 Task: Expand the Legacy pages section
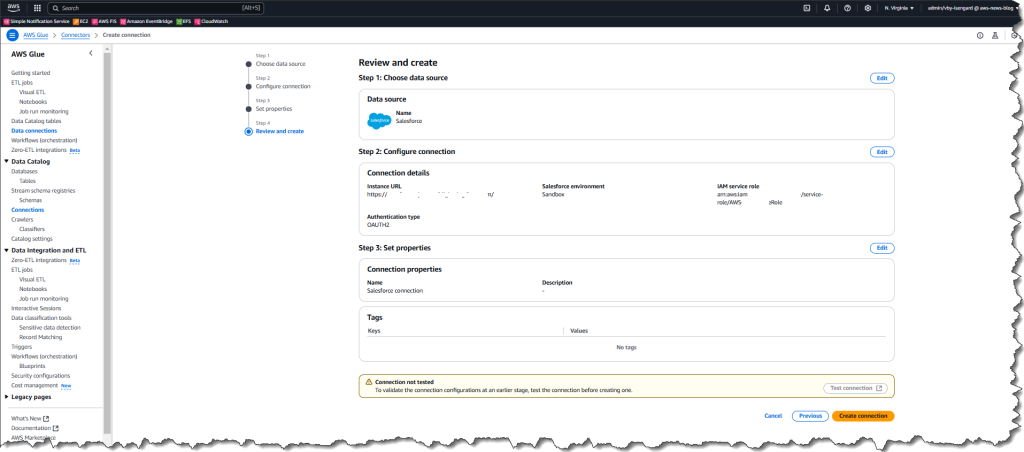[x=6, y=396]
